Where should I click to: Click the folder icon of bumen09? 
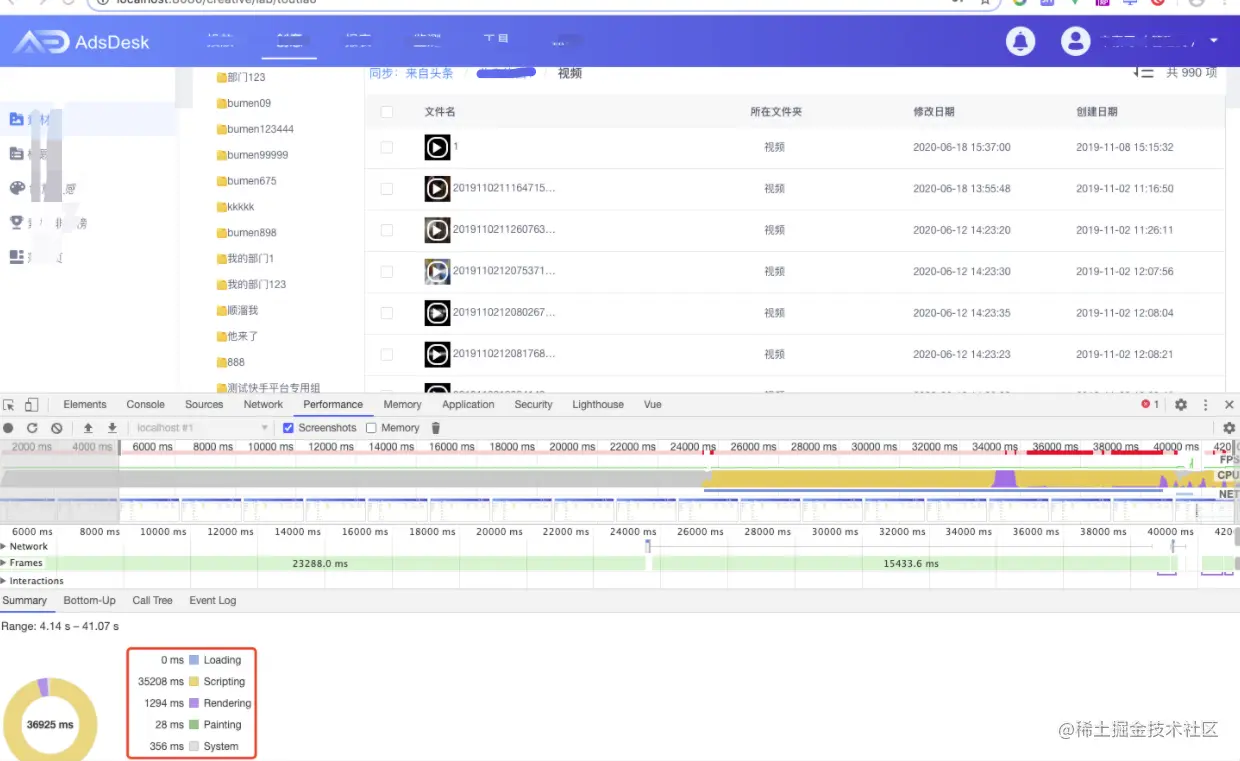click(222, 103)
